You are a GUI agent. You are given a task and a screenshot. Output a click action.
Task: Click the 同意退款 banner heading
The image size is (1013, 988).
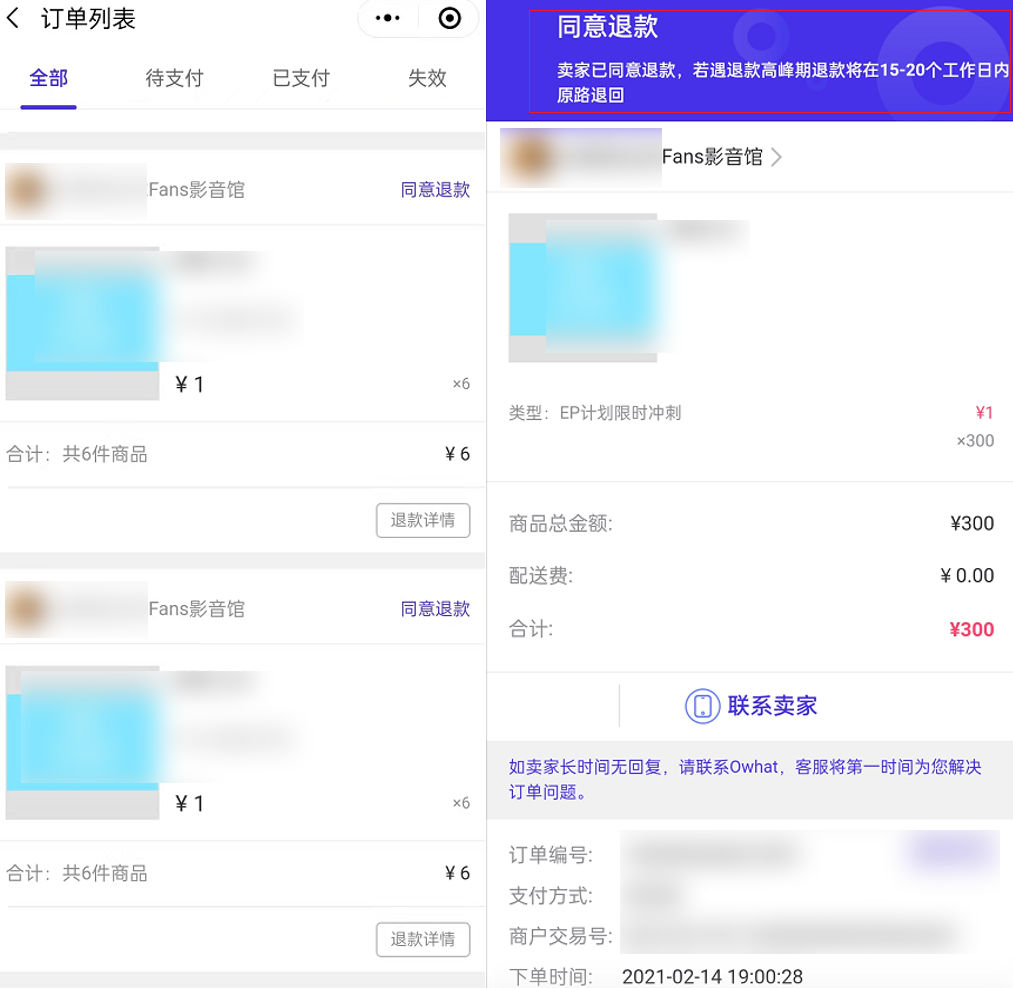(x=607, y=27)
